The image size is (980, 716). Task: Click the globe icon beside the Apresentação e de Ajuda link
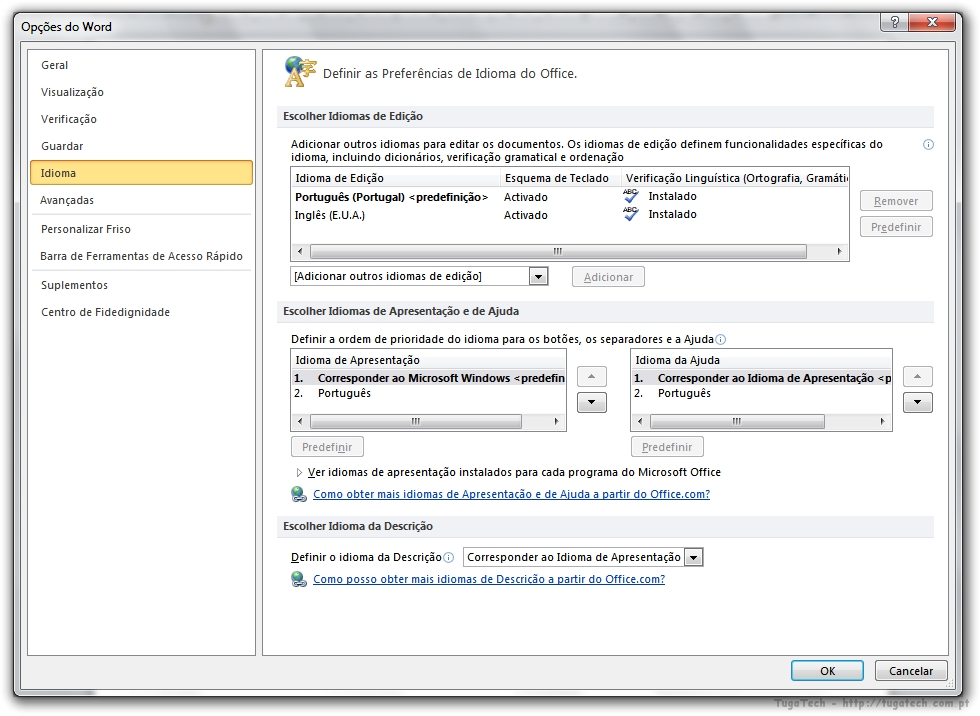[x=299, y=494]
